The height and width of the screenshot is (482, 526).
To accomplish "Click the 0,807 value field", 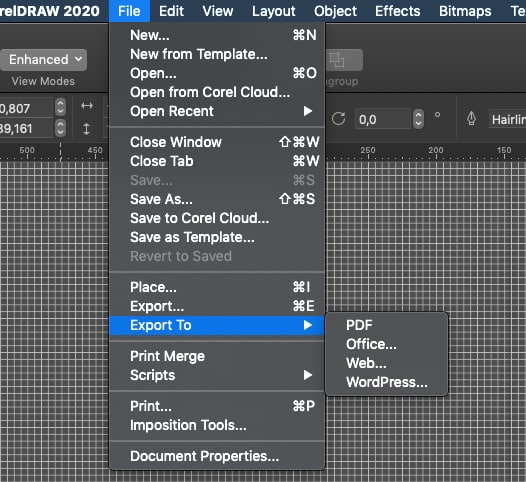I will 26,108.
